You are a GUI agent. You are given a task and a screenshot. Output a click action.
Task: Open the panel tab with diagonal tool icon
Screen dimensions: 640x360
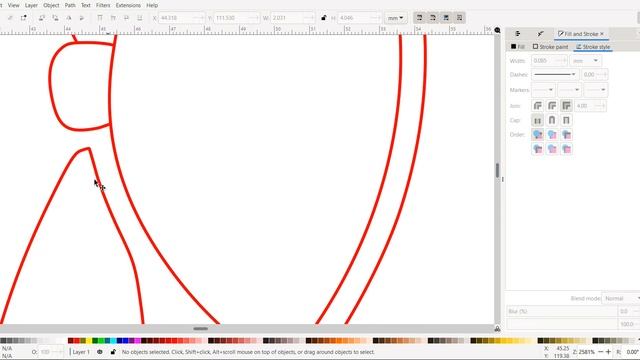tap(540, 34)
